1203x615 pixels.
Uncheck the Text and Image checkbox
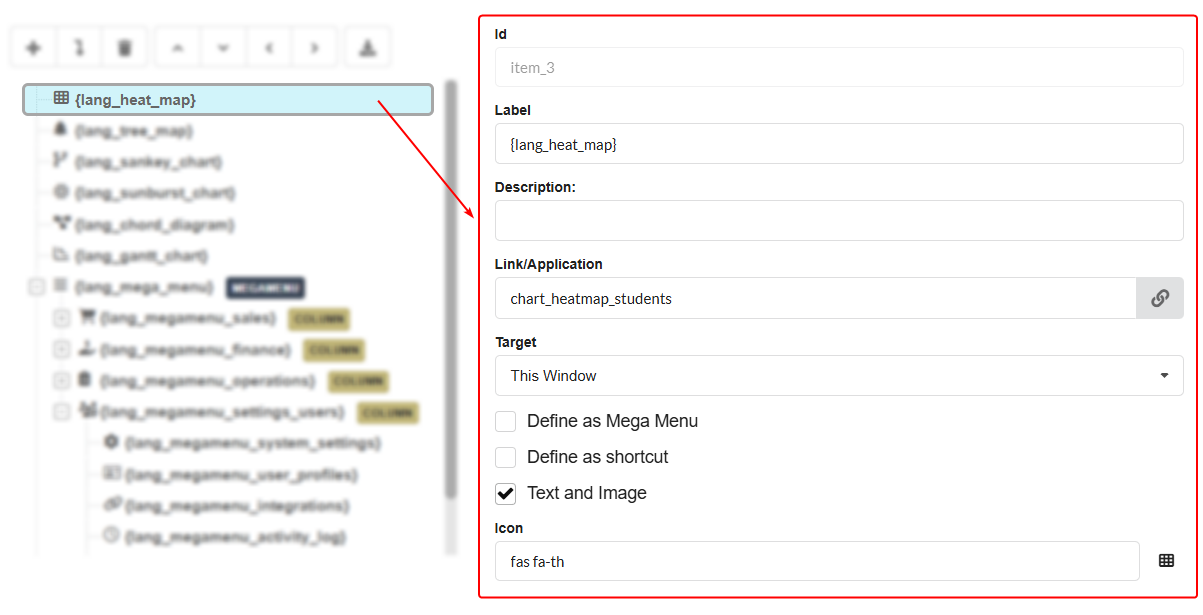click(x=505, y=493)
